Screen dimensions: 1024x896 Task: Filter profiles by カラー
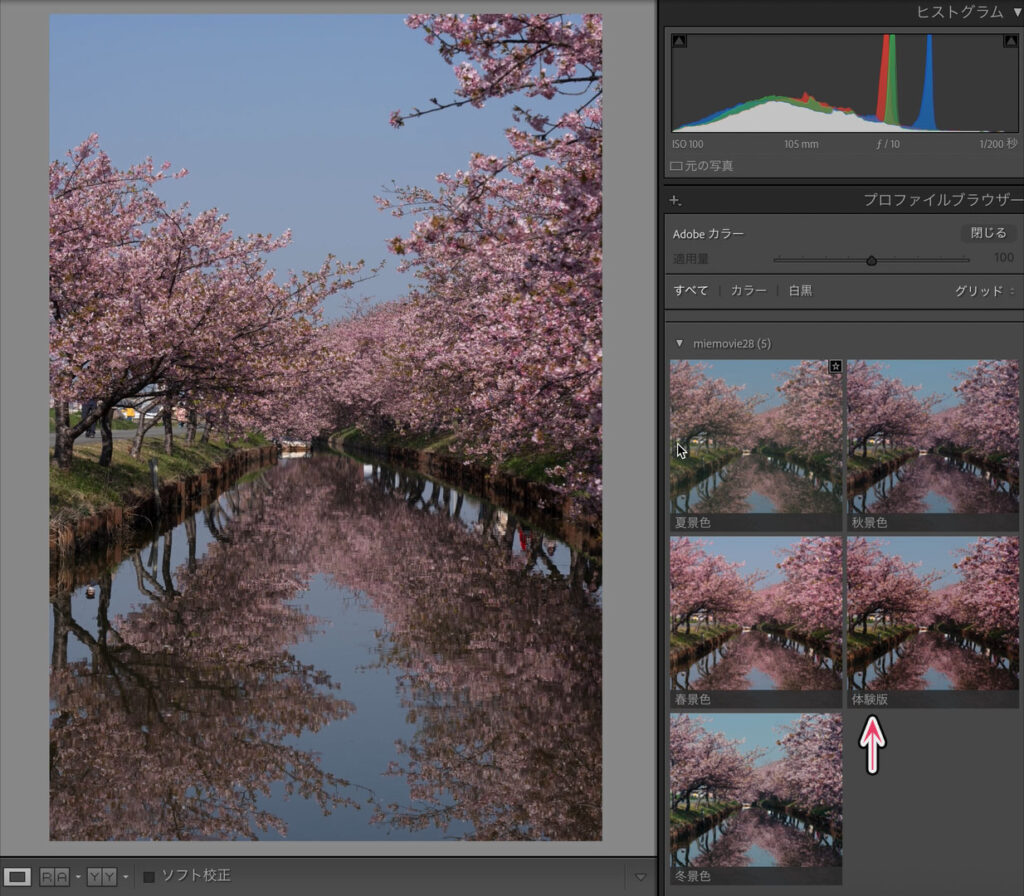point(748,291)
